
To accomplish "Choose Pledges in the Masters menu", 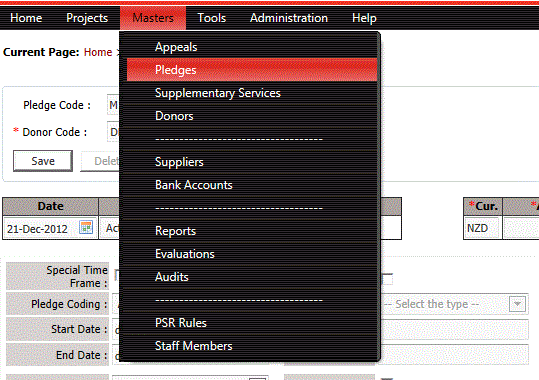I will (252, 70).
